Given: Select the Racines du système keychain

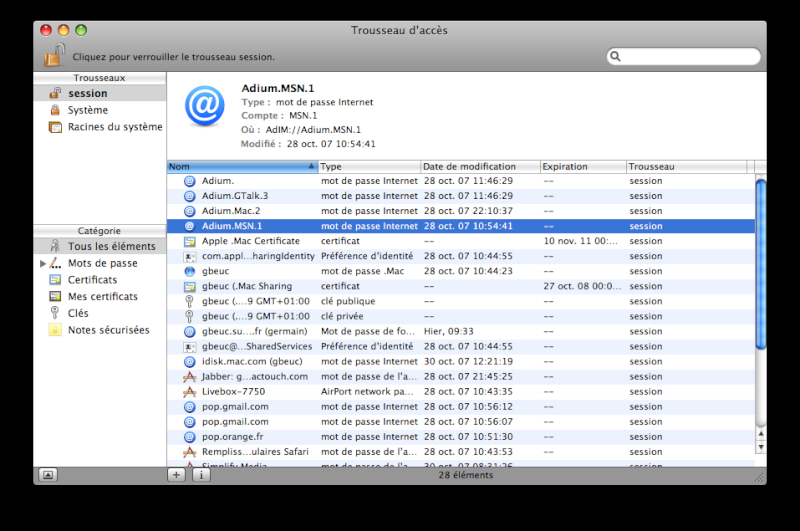Looking at the screenshot, I should [99, 127].
